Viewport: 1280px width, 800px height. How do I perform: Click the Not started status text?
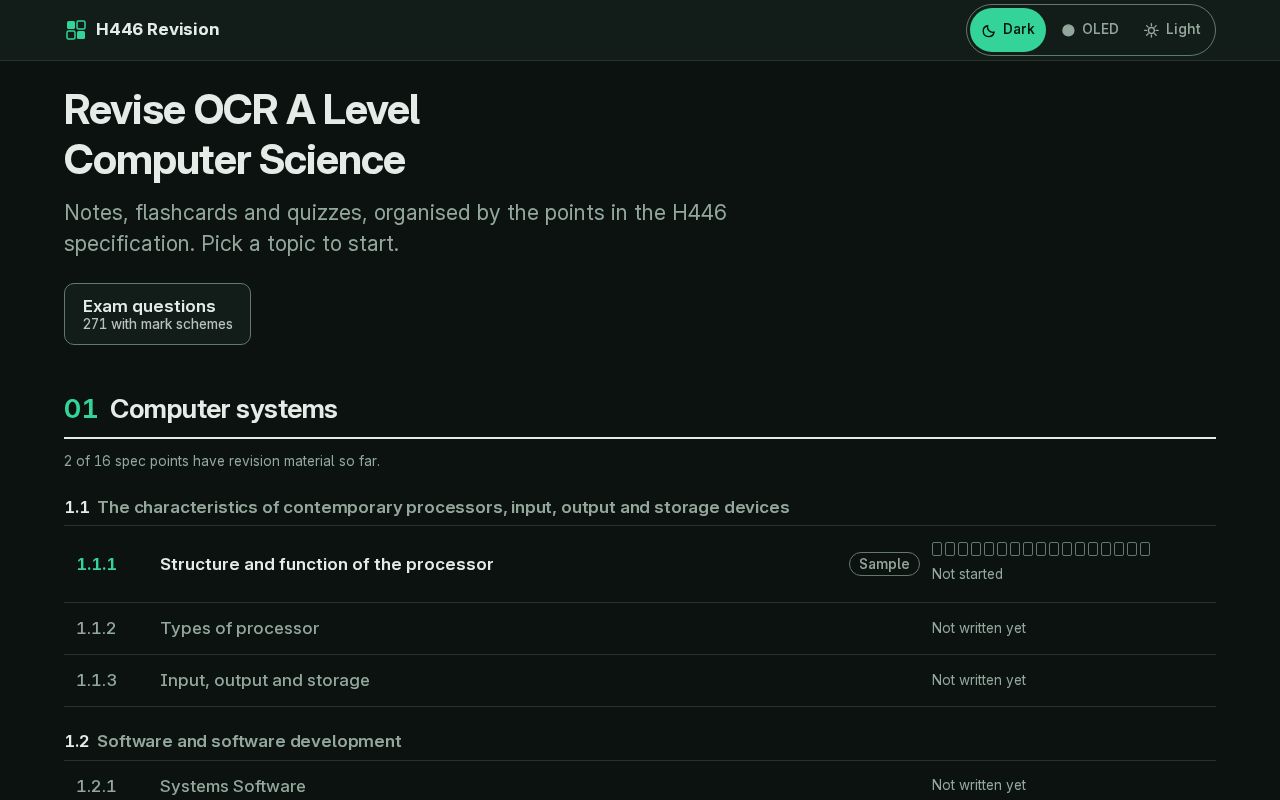coord(967,574)
